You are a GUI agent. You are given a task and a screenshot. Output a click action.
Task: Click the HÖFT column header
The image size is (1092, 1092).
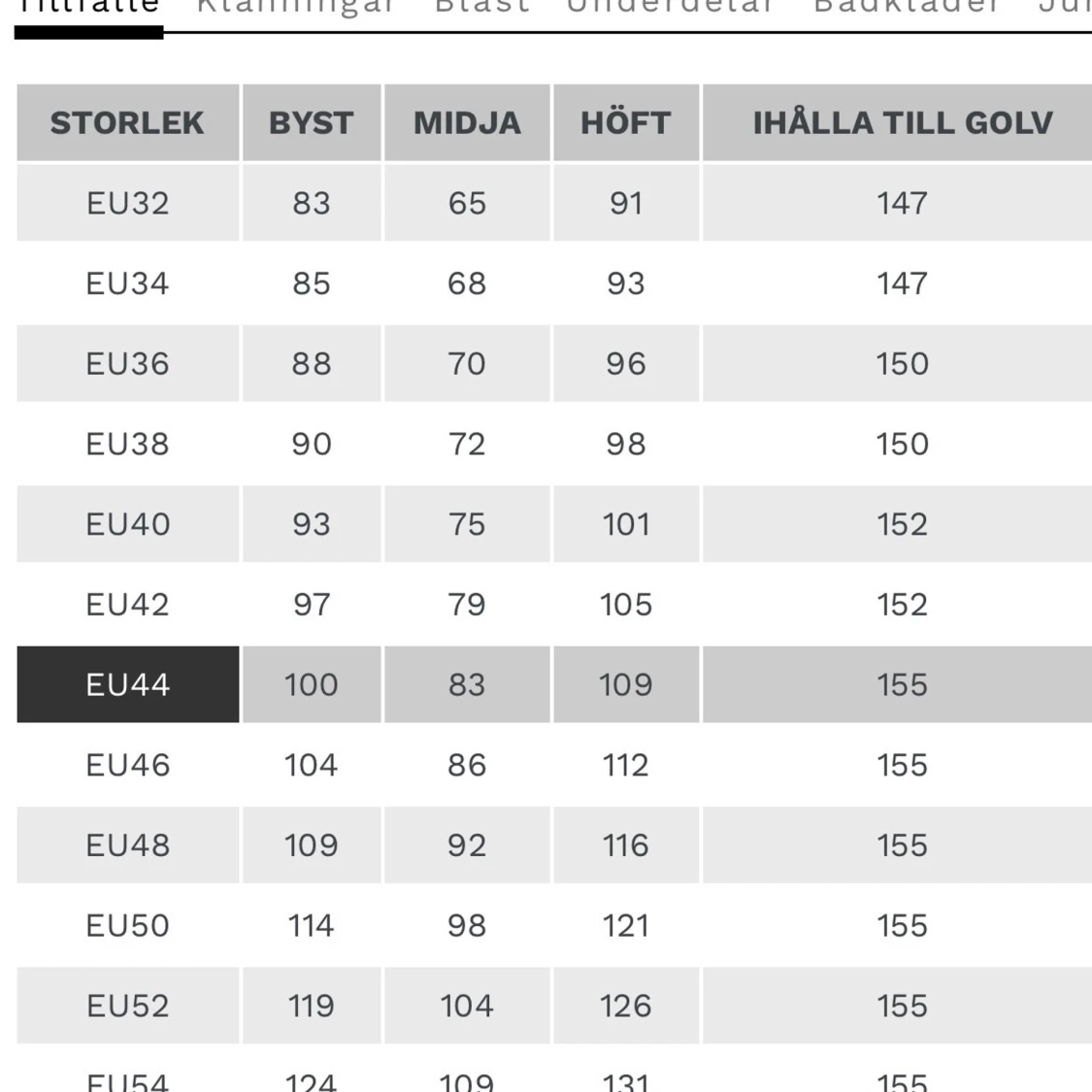(x=626, y=122)
